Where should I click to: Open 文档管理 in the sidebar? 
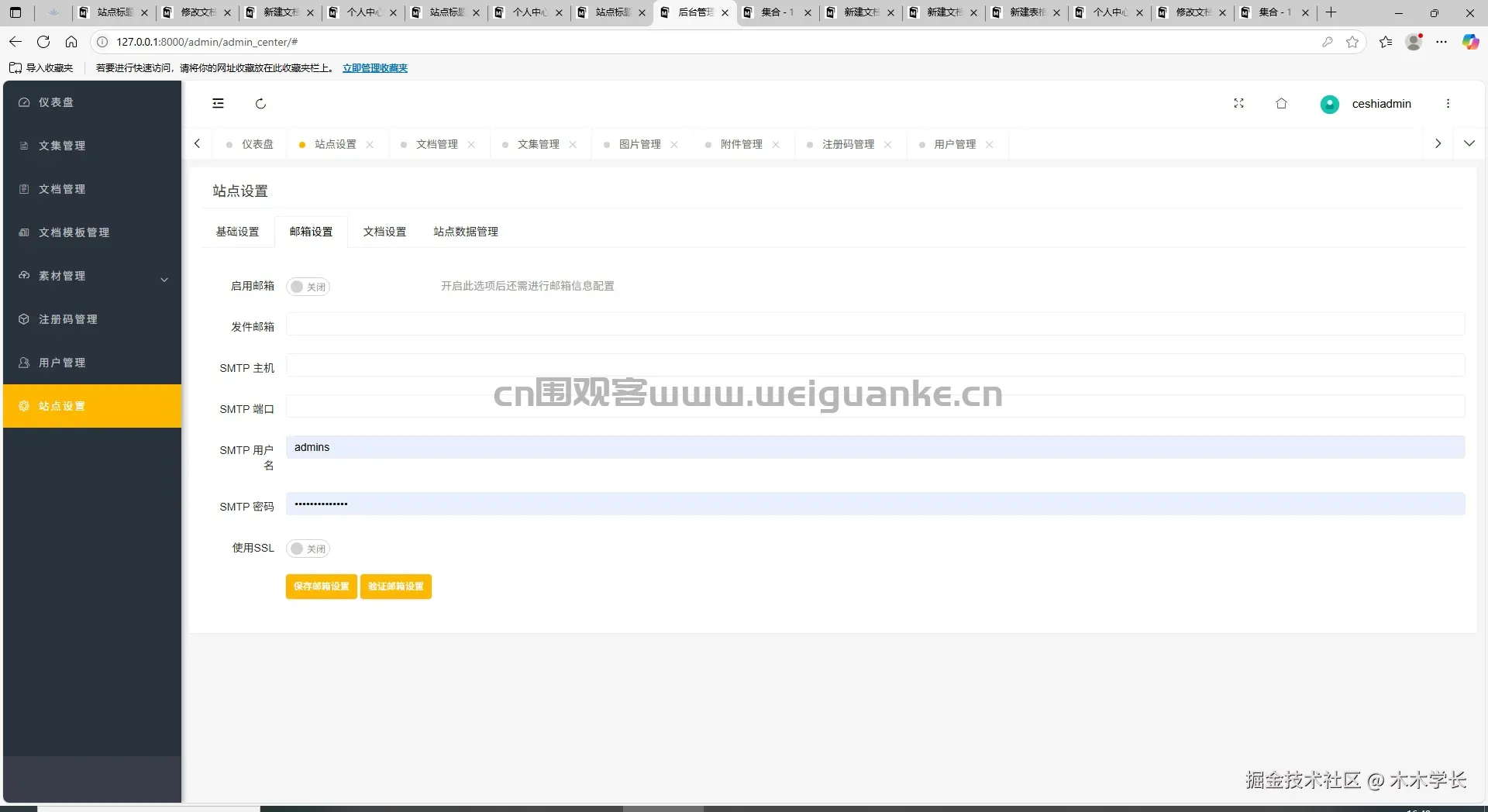coord(92,189)
